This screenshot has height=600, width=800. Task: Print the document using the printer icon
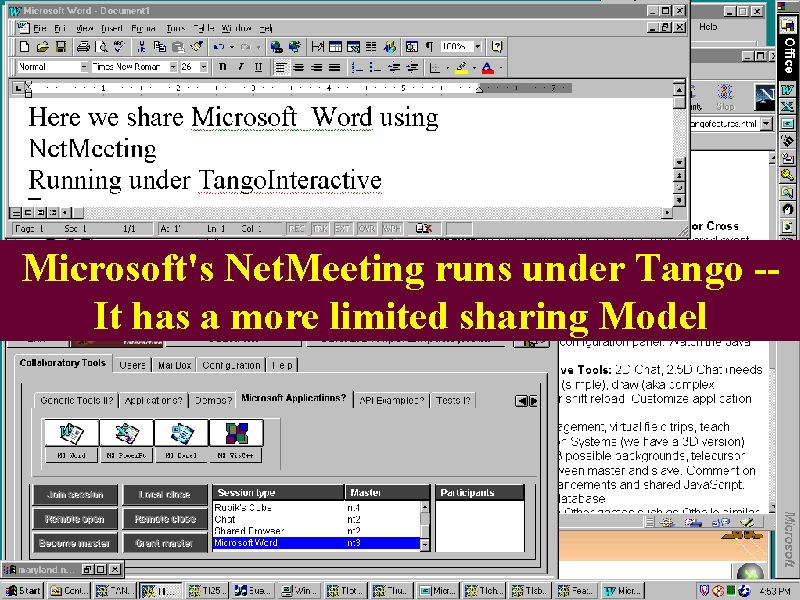[83, 47]
